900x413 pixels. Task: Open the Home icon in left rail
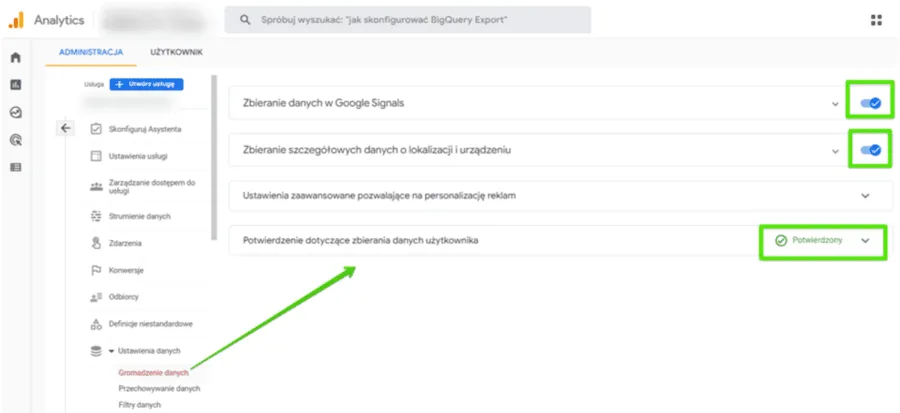(16, 57)
